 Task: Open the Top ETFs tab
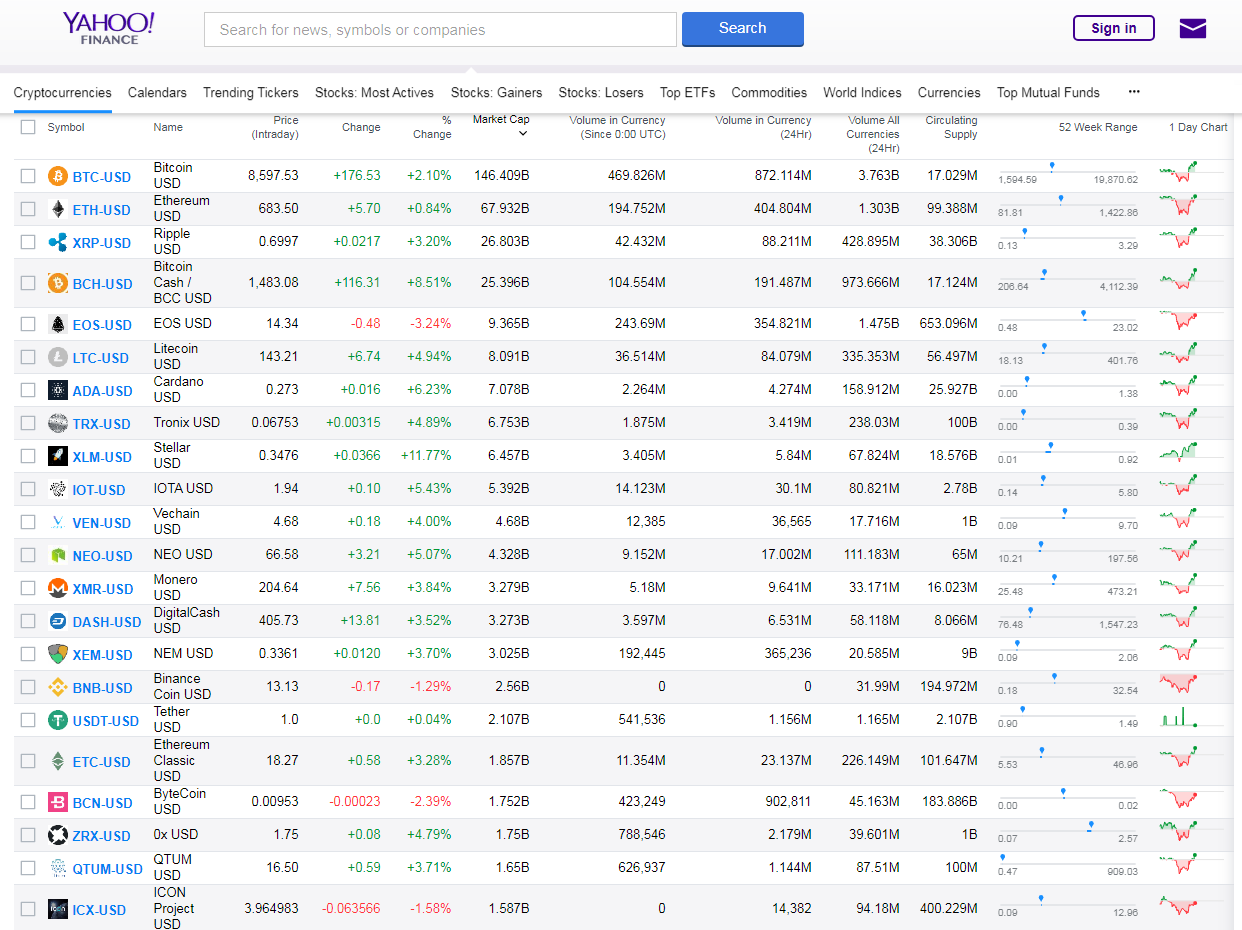(x=687, y=92)
